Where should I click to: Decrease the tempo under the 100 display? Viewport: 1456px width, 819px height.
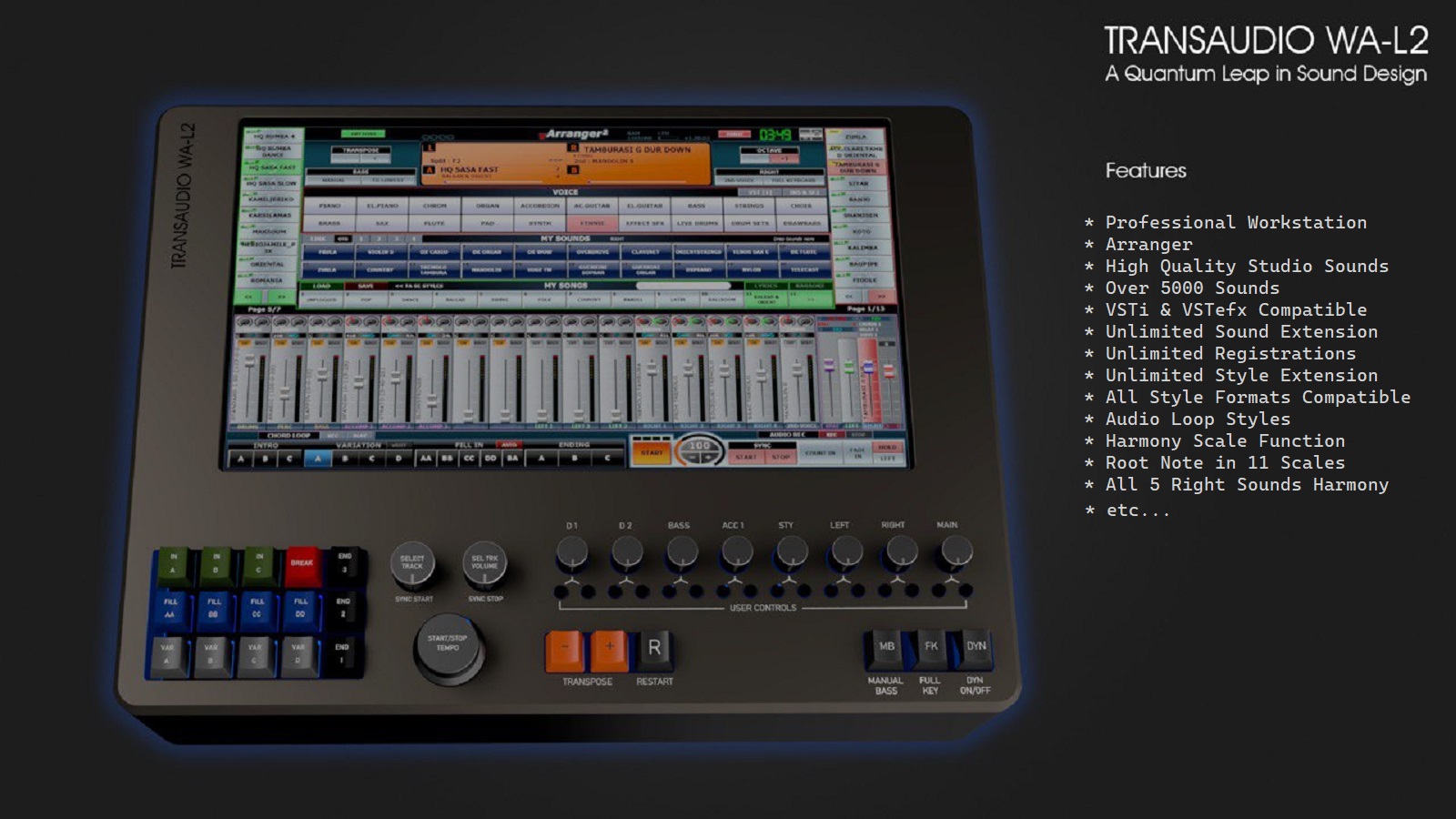tap(693, 458)
